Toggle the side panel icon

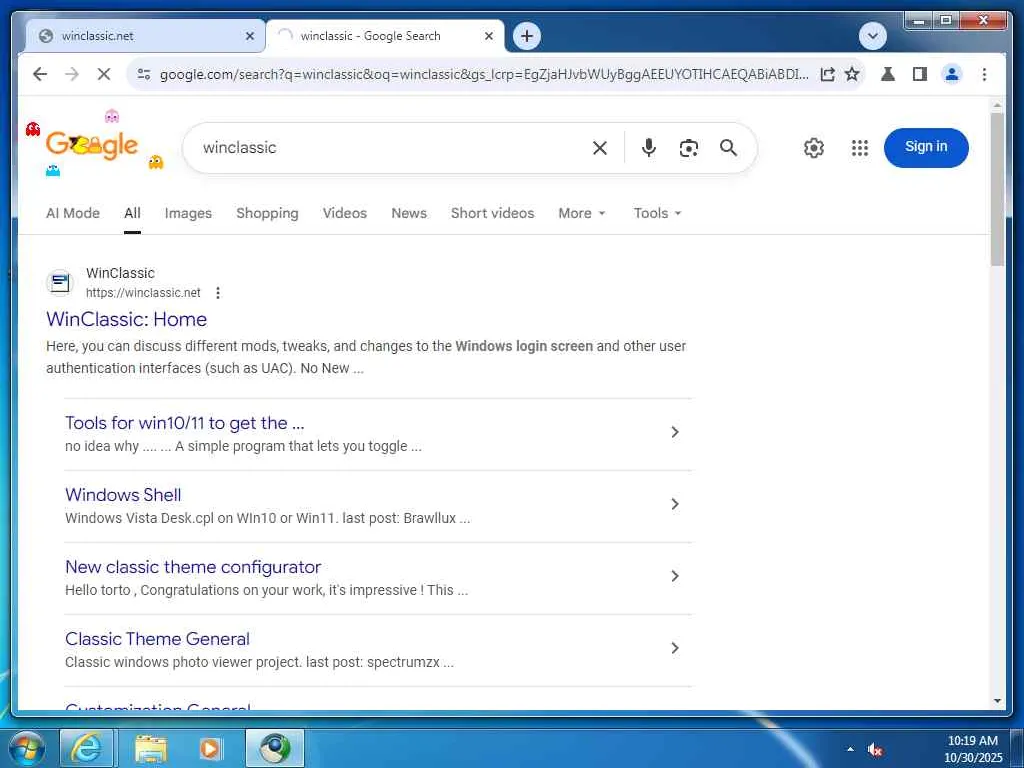[x=920, y=74]
